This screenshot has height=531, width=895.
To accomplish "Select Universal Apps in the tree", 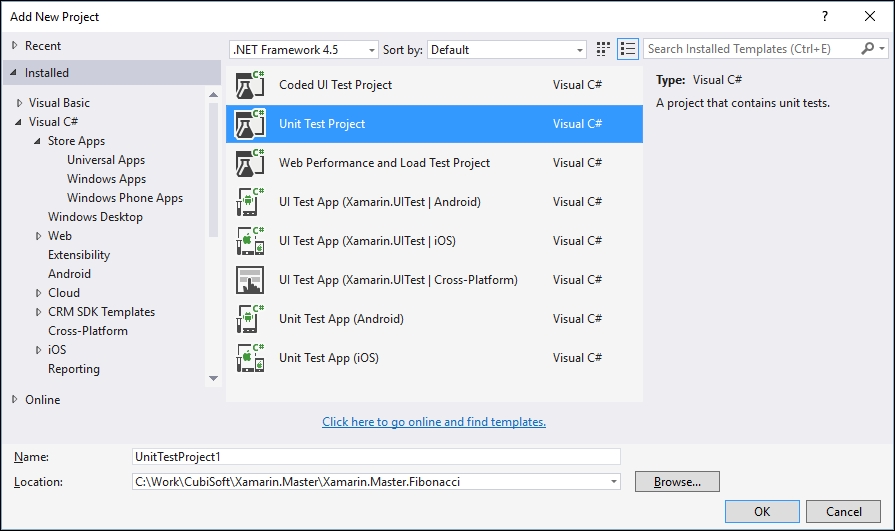I will [x=106, y=160].
